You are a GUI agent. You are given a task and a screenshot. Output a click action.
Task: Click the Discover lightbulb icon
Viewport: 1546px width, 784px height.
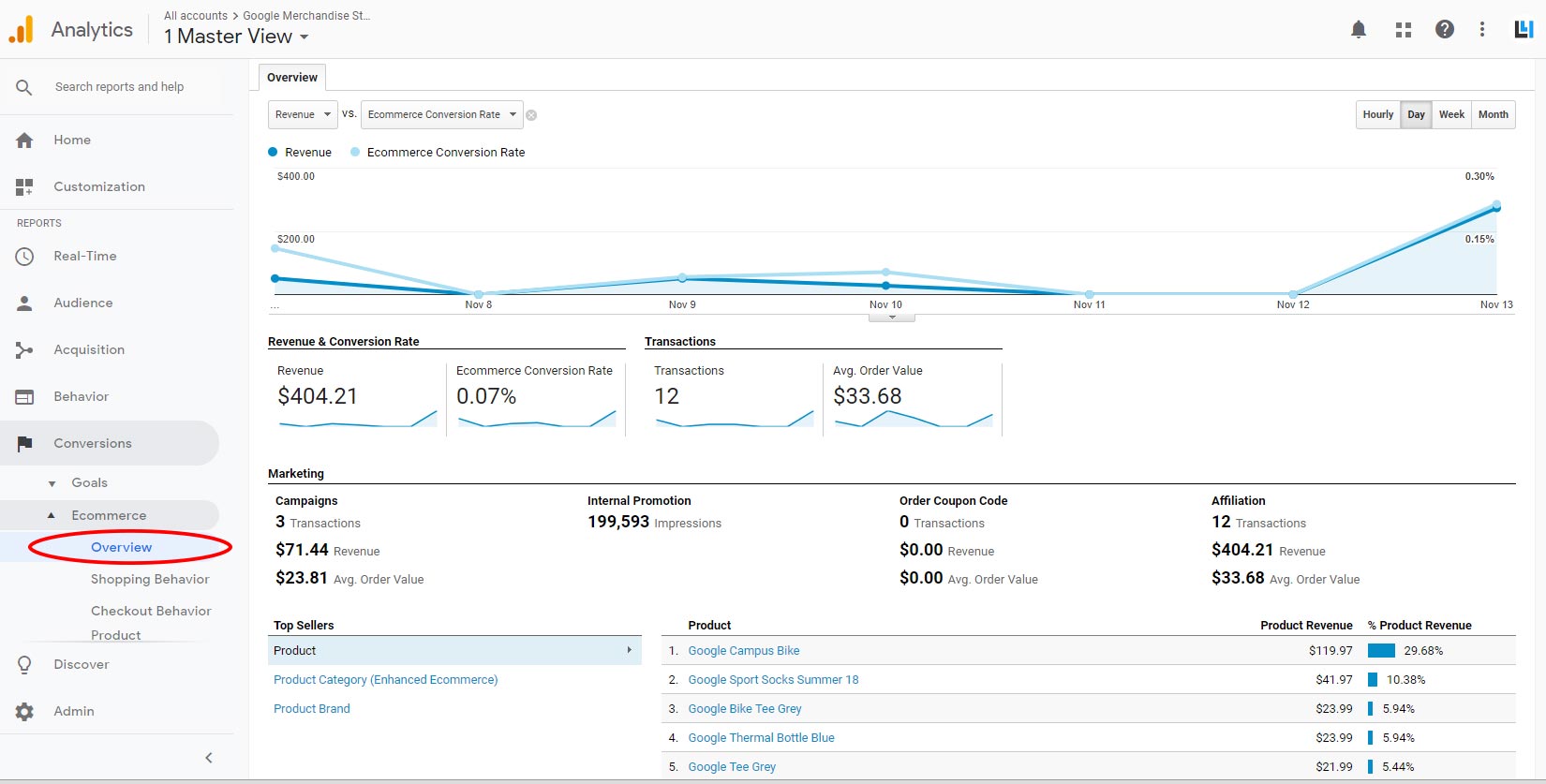24,665
